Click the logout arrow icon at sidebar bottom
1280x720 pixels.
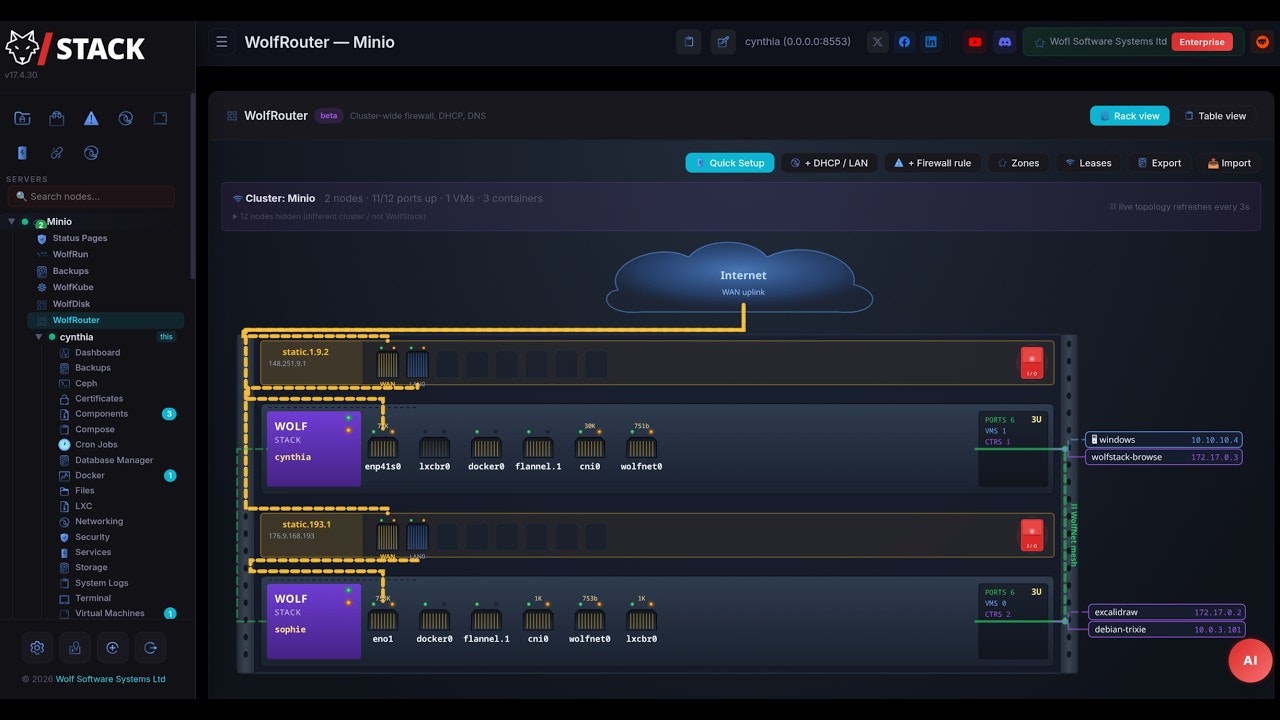[x=150, y=647]
